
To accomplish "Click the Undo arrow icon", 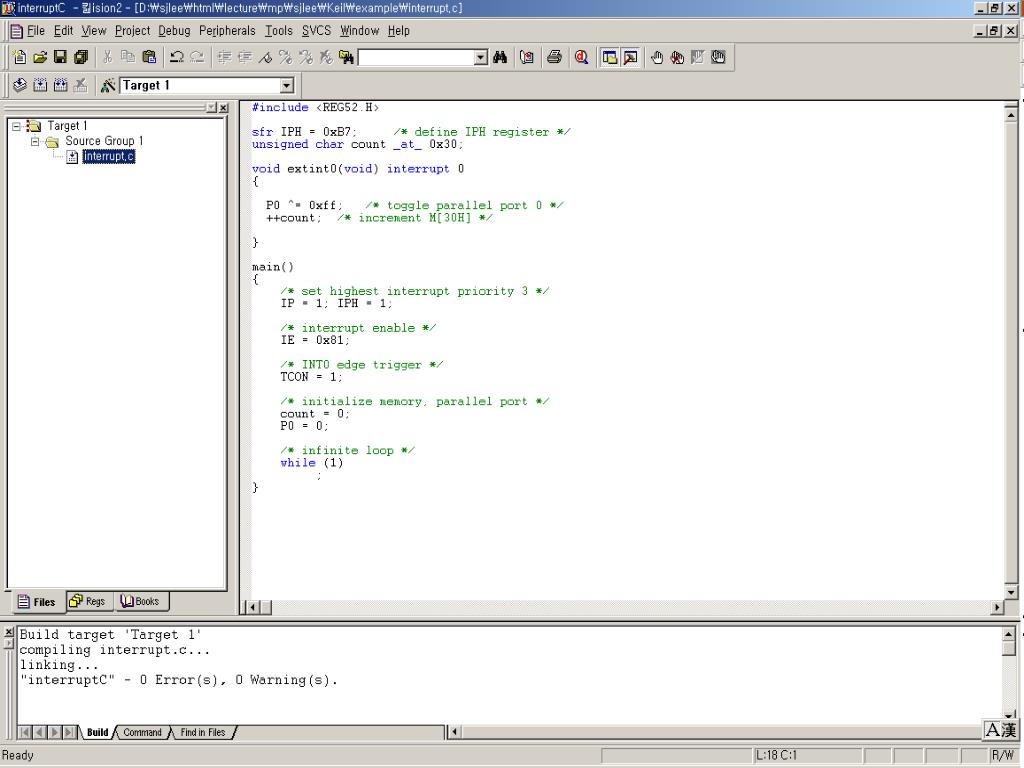I will tap(177, 58).
